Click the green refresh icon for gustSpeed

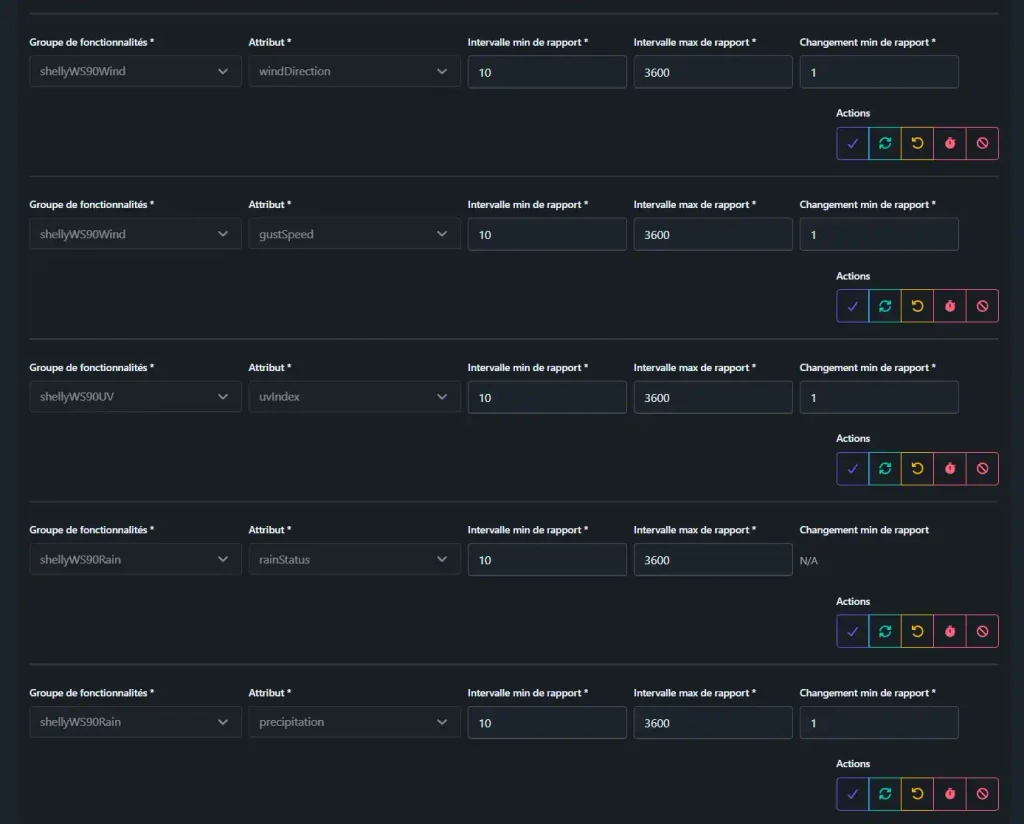click(x=885, y=306)
